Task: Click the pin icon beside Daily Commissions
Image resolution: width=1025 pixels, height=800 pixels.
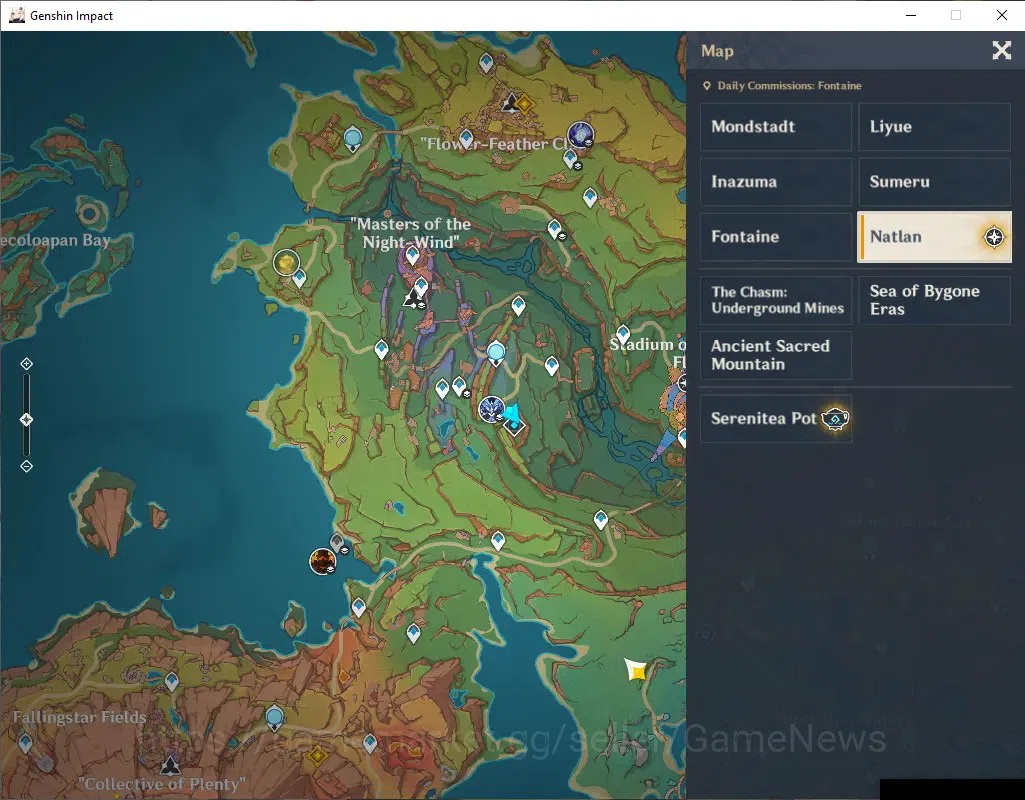Action: (707, 86)
